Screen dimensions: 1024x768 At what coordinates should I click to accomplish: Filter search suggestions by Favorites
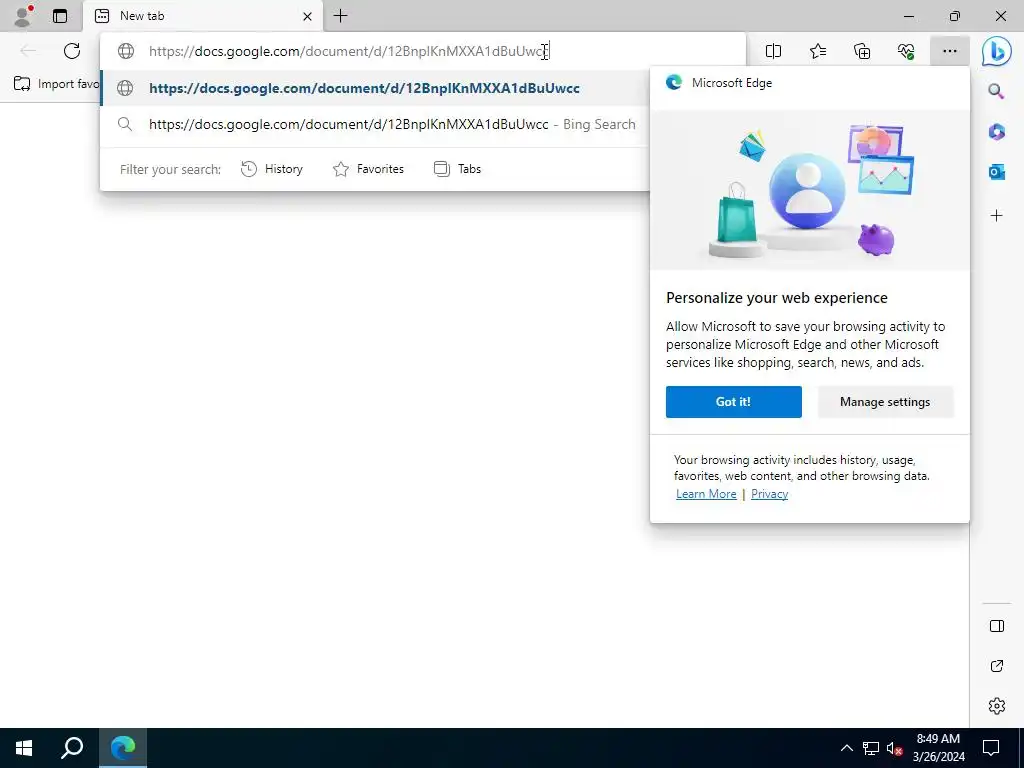(x=368, y=169)
